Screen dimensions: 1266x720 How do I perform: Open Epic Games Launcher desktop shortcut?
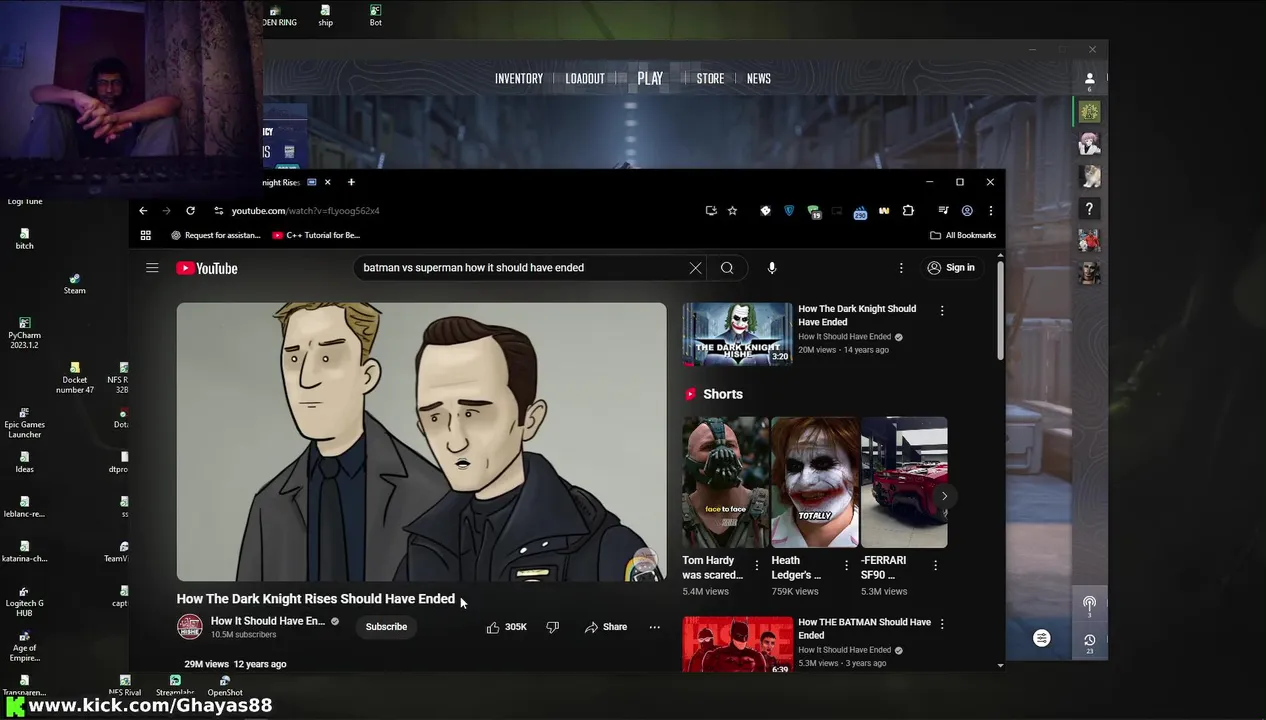tap(24, 423)
